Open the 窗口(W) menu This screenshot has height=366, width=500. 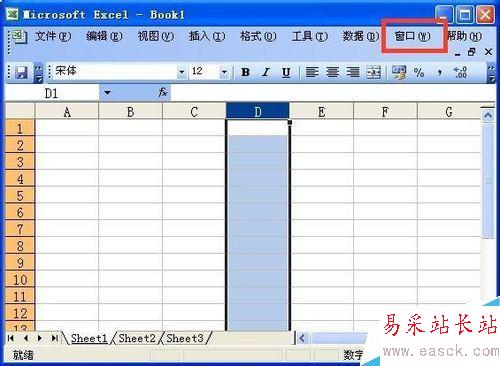point(412,36)
